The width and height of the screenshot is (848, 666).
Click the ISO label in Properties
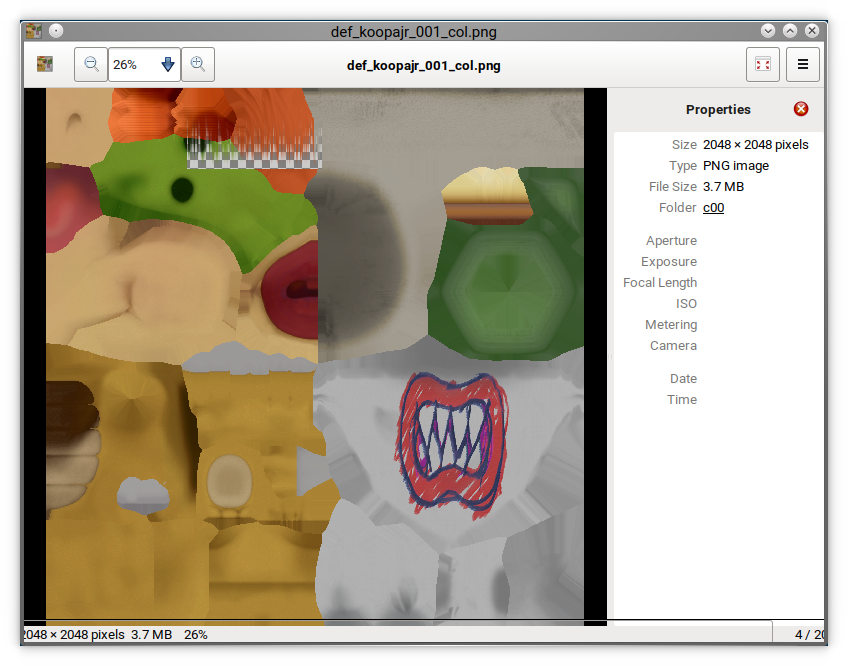click(x=686, y=304)
